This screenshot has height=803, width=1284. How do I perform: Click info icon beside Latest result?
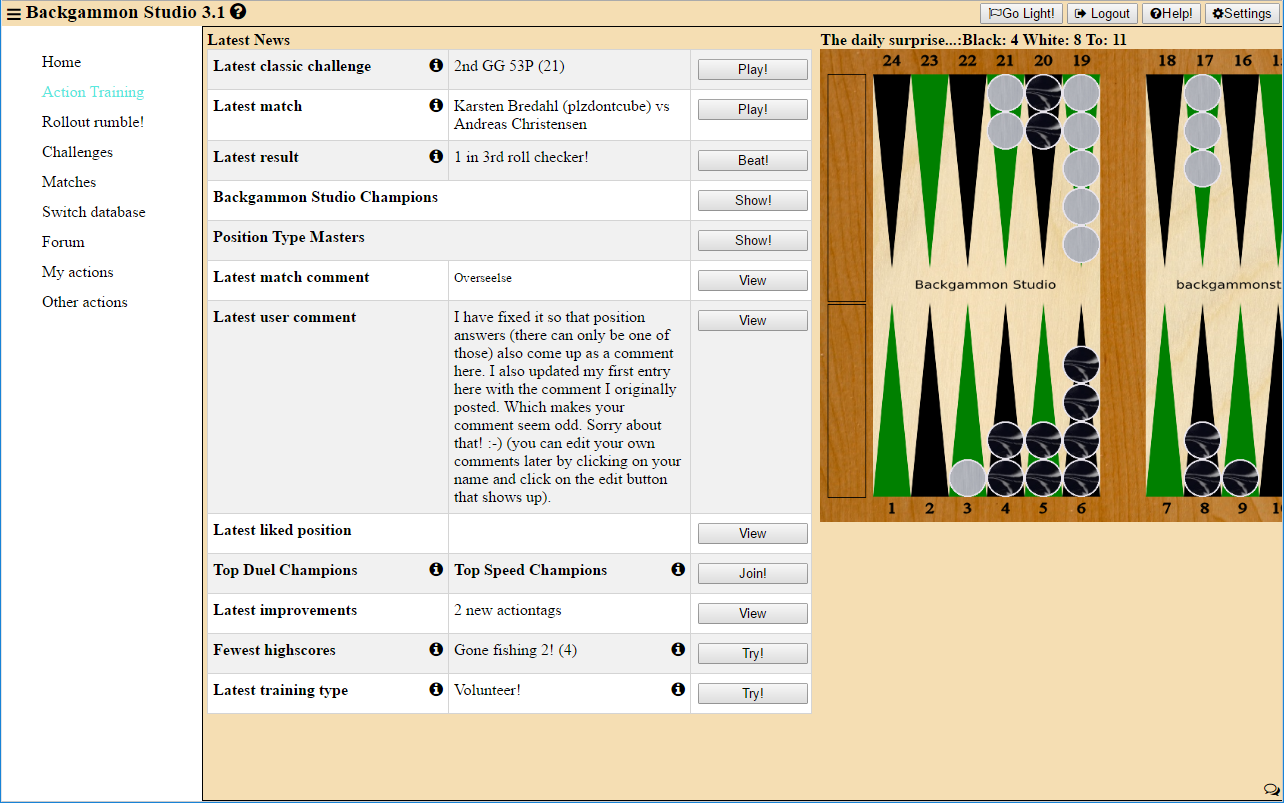[x=436, y=157]
